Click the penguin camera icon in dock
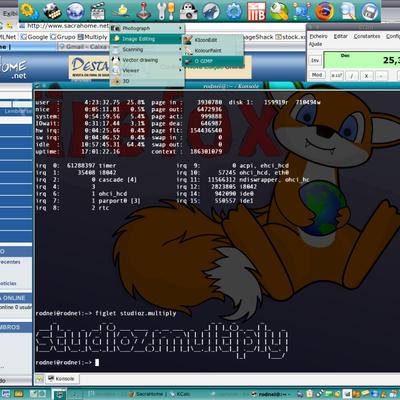Viewport: 400px width, 400px height. click(x=189, y=11)
